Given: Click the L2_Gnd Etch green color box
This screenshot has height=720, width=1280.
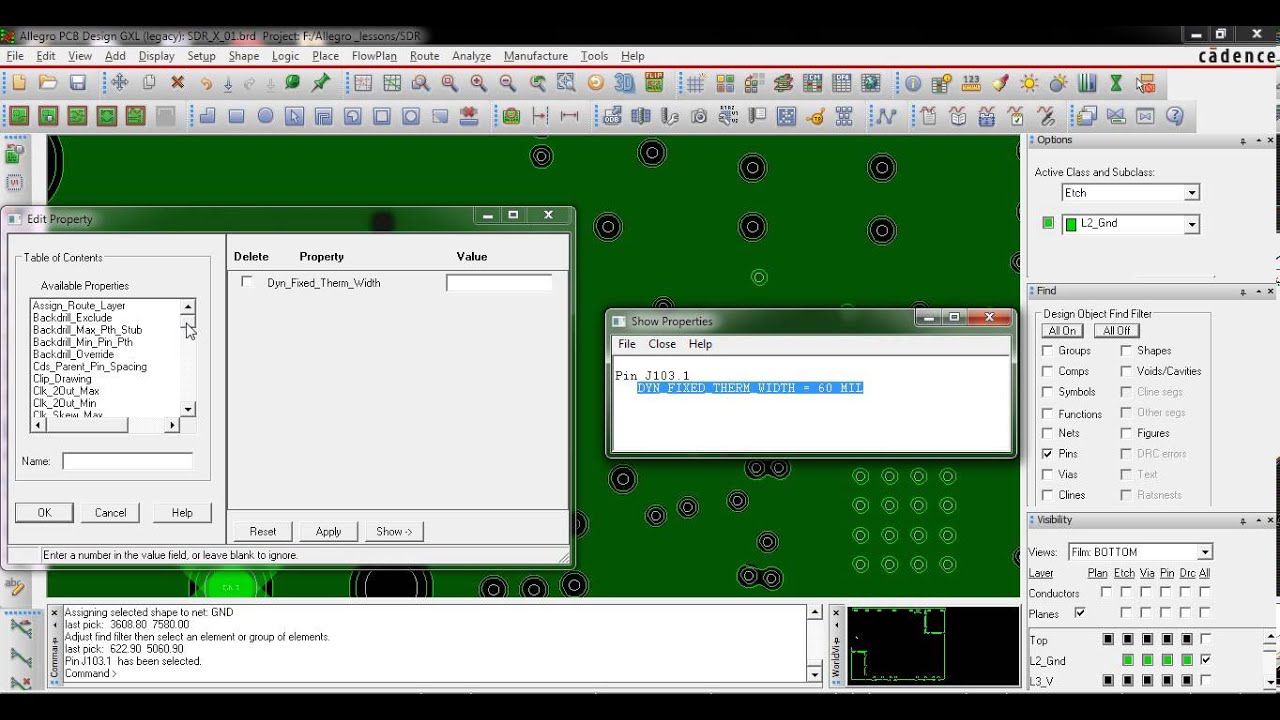Looking at the screenshot, I should (x=1128, y=660).
